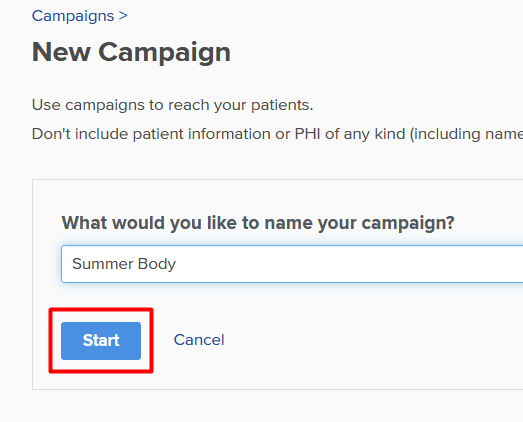The image size is (523, 422).
Task: Go back to Campaigns via breadcrumb link
Action: point(73,16)
